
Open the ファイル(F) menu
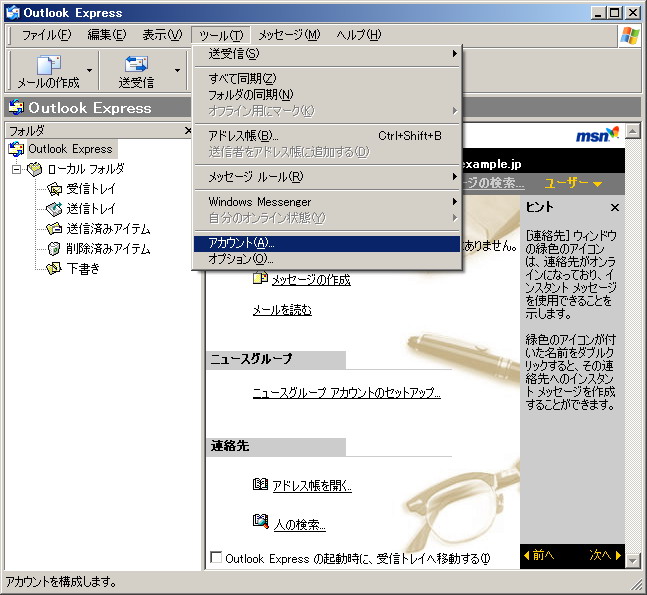pyautogui.click(x=47, y=35)
